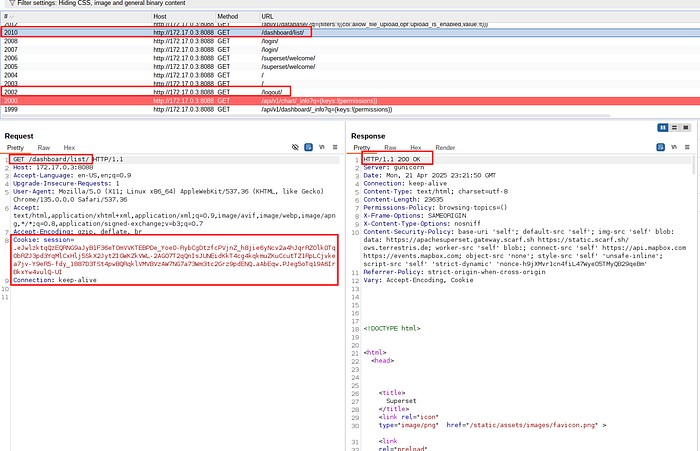The width and height of the screenshot is (700, 451).
Task: Click the Cookie session header name
Action: coord(43,240)
